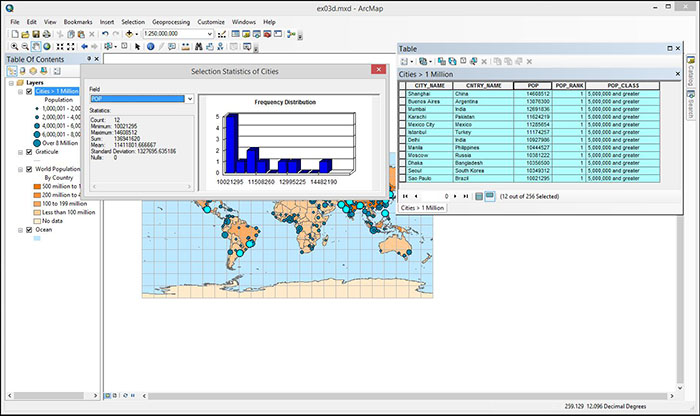Click the POP column header

pos(533,86)
